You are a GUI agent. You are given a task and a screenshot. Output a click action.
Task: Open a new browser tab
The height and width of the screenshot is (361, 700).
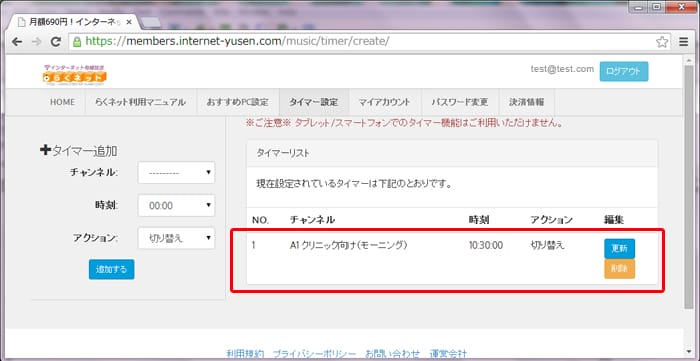point(151,22)
